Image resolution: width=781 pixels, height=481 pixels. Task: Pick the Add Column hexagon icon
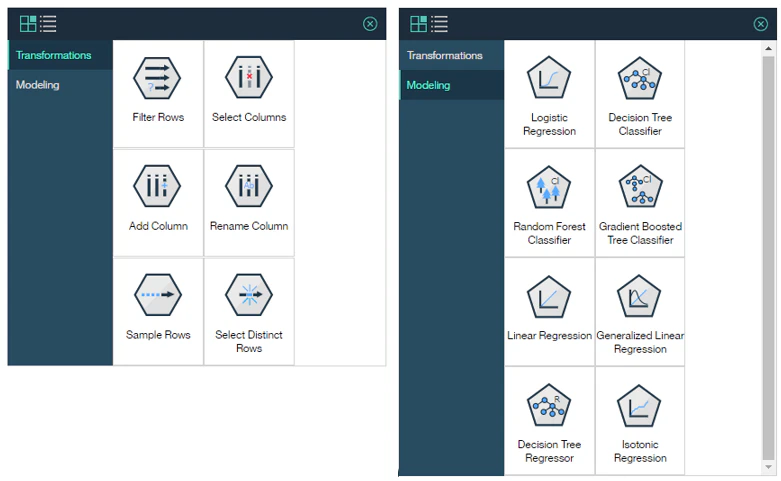(x=157, y=186)
